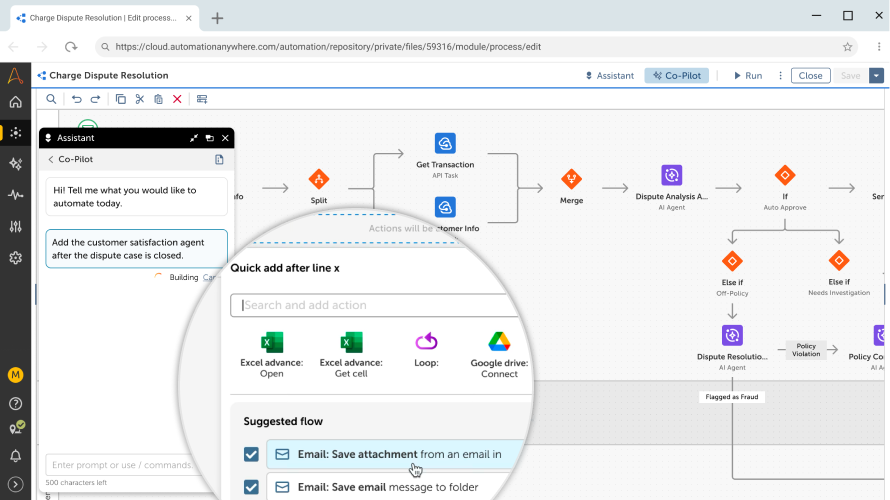
Task: Click the location pin with checkmark icon
Action: tap(16, 427)
